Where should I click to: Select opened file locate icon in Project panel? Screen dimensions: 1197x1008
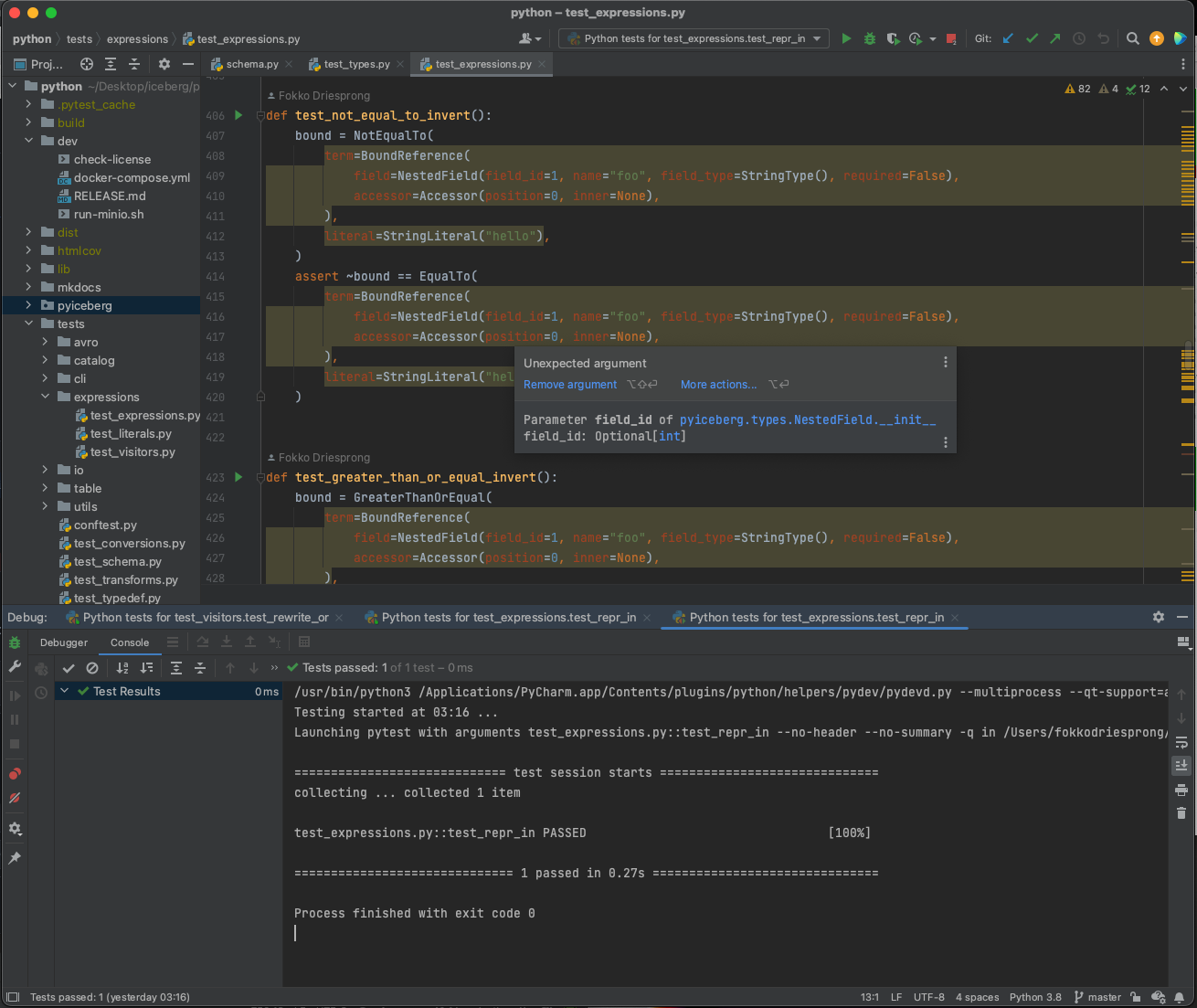pos(87,64)
